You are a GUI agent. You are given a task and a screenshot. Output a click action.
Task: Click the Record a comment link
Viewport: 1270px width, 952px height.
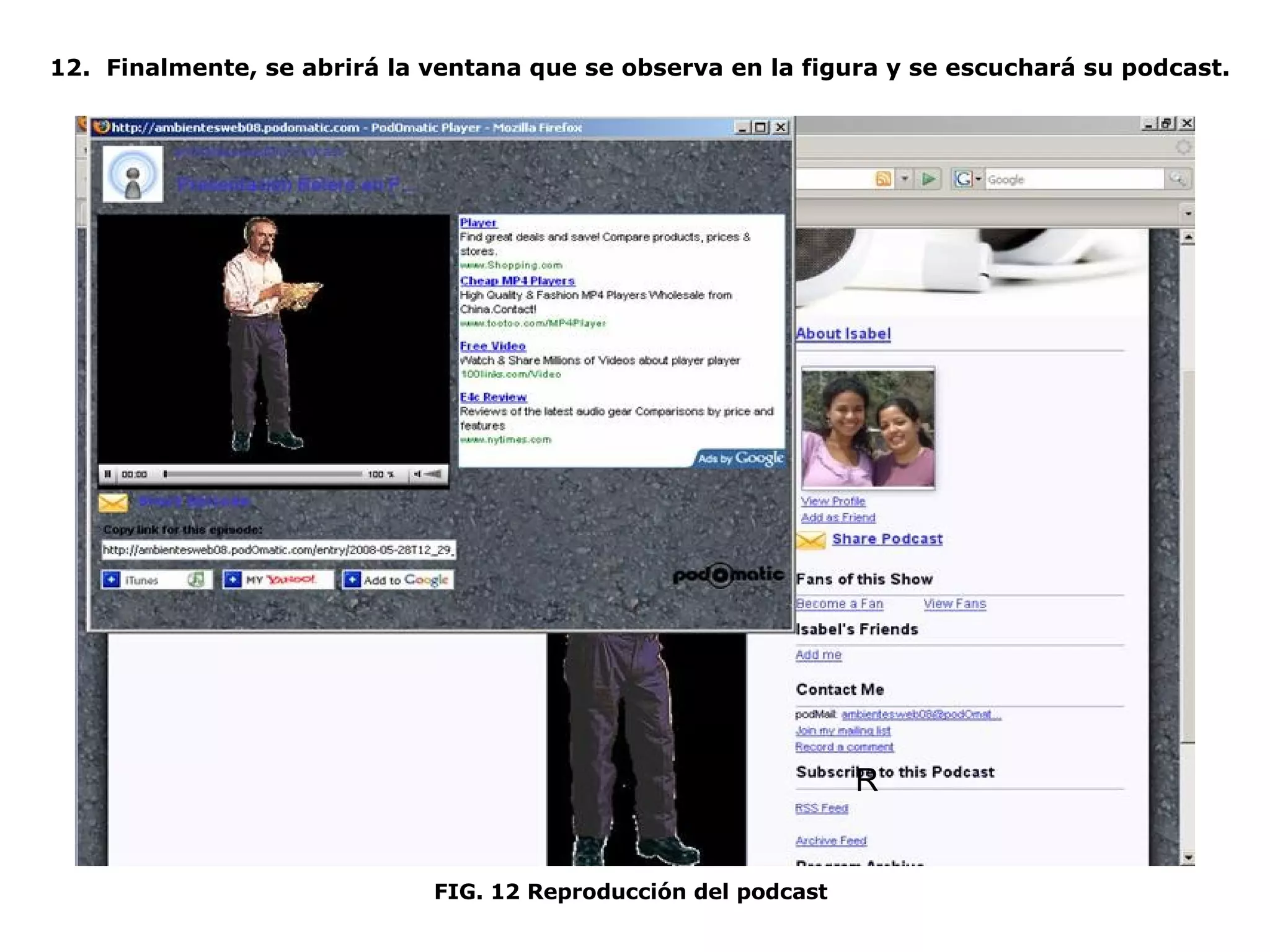point(845,747)
